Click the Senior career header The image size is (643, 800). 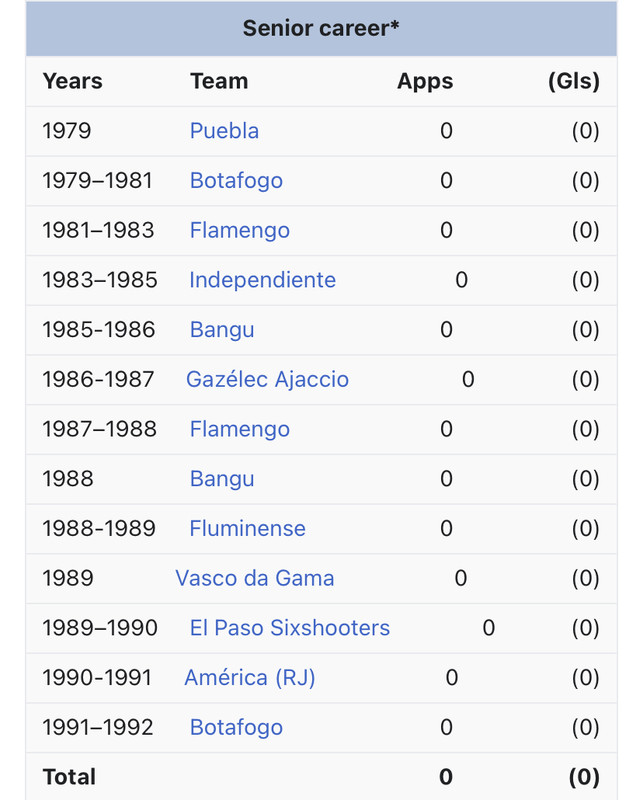(321, 29)
